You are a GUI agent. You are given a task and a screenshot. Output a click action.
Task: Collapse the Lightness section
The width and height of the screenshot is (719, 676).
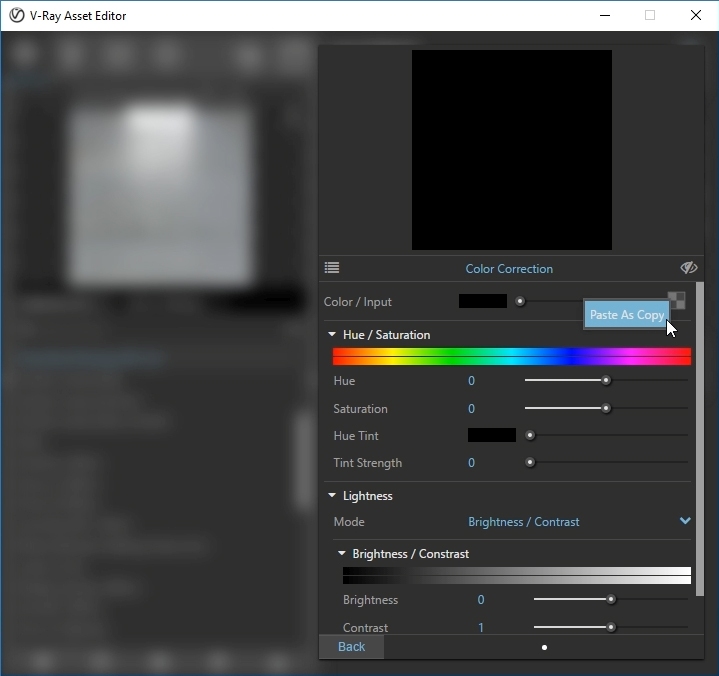point(332,496)
